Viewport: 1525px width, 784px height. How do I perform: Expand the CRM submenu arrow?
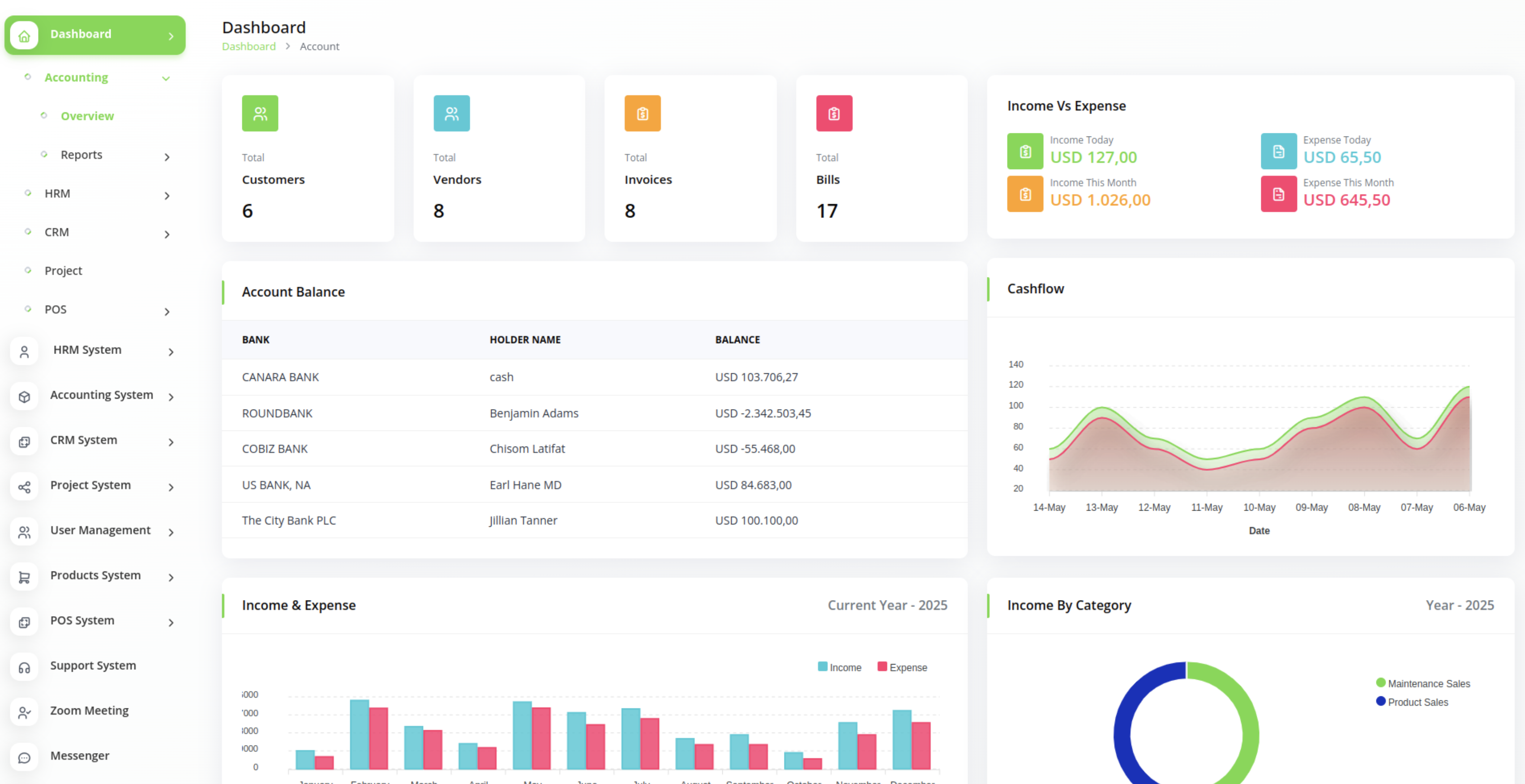(167, 234)
